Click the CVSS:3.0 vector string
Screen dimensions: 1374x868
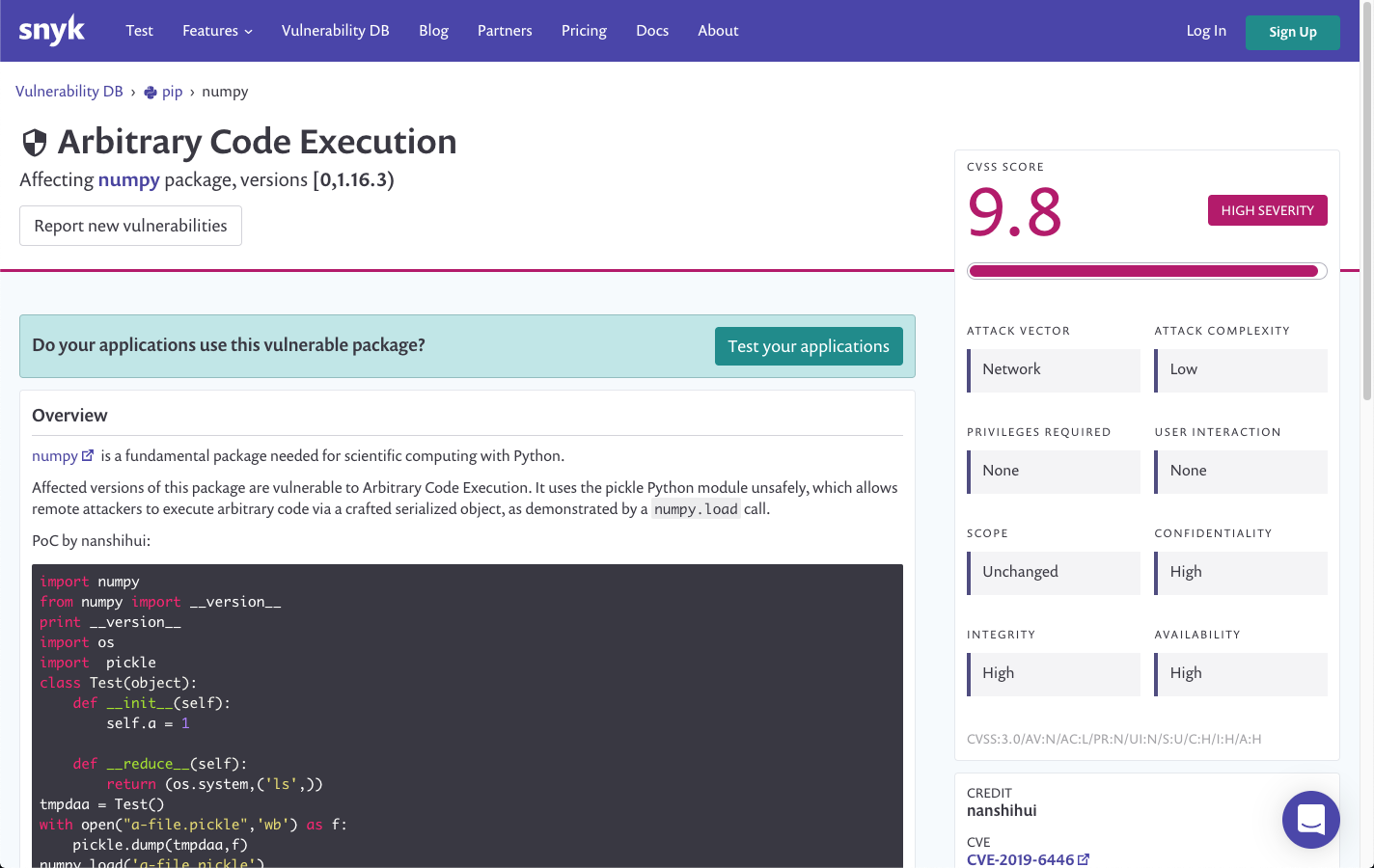pyautogui.click(x=1113, y=739)
